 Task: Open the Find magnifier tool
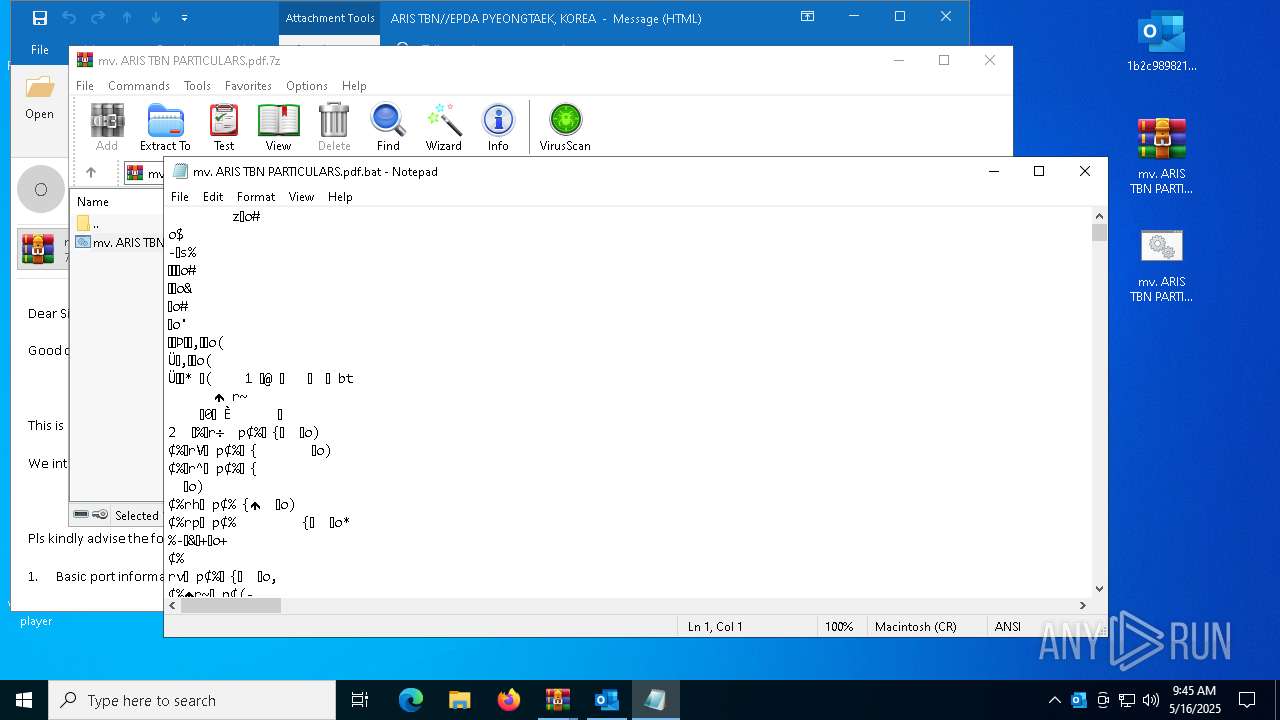[x=388, y=127]
